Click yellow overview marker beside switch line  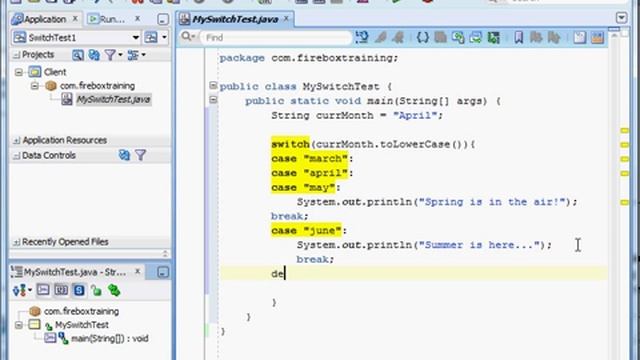624,145
